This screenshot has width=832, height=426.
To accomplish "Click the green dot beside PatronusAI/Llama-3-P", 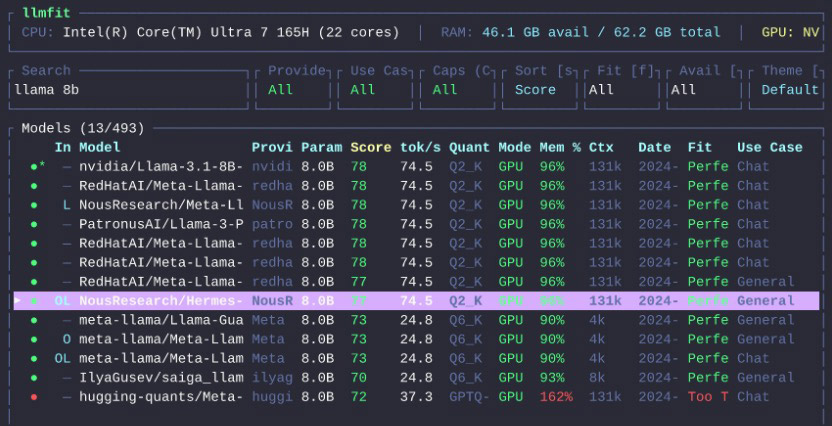I will click(34, 224).
